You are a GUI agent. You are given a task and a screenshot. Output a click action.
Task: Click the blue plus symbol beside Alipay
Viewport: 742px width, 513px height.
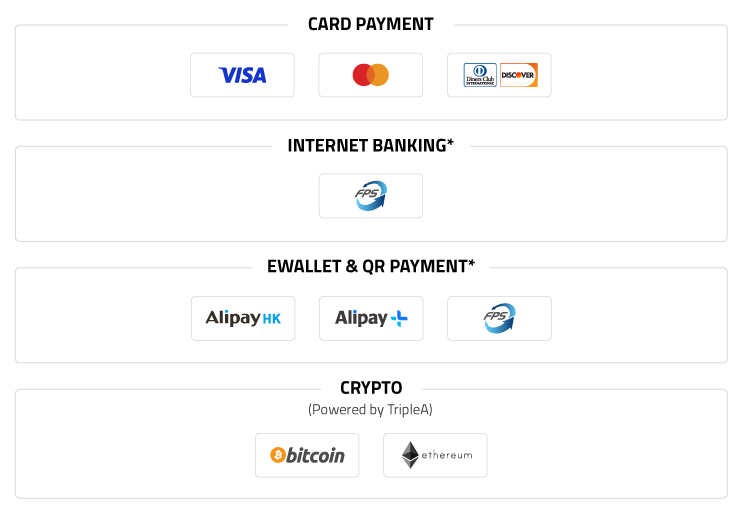399,318
